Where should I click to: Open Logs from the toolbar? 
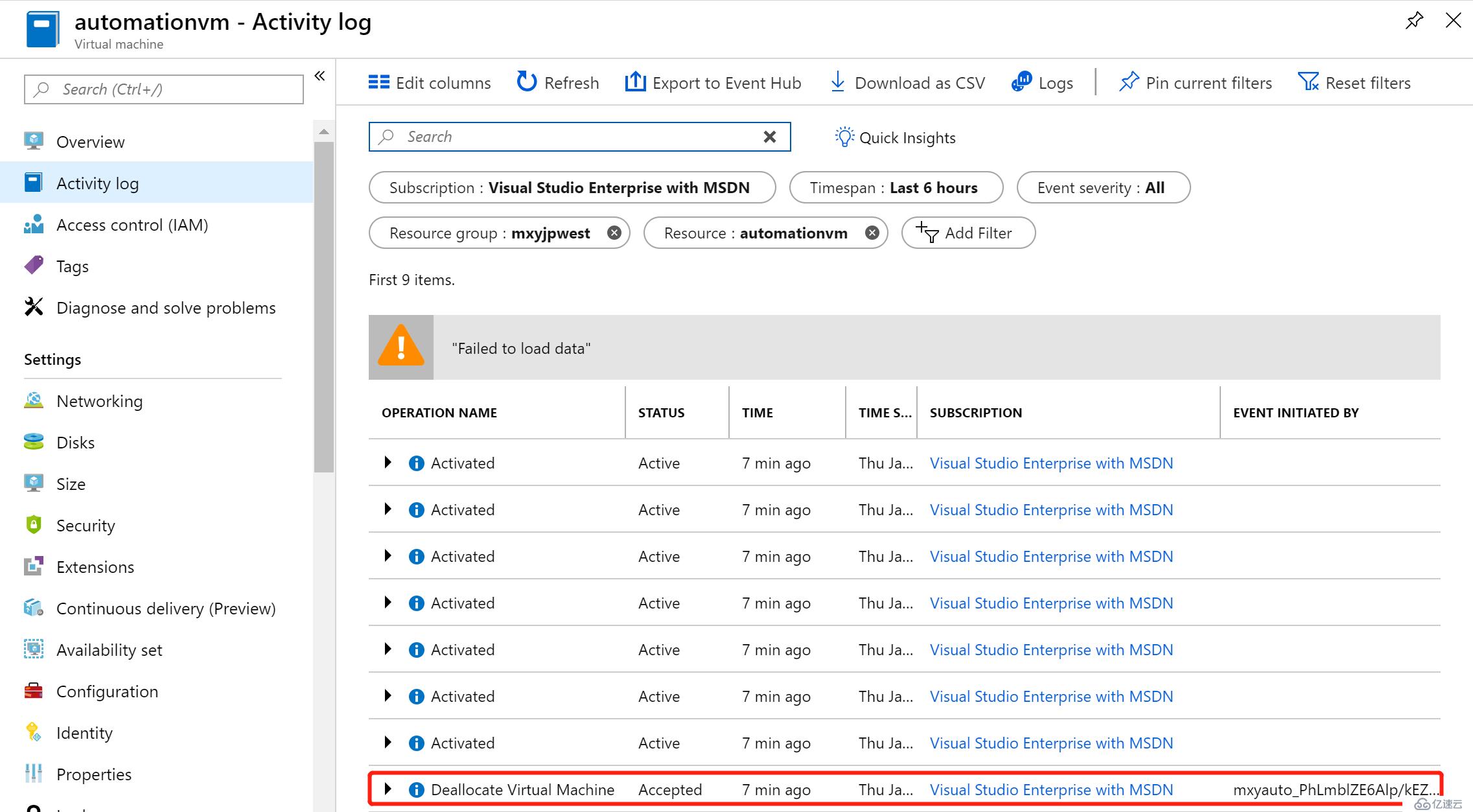coord(1042,83)
